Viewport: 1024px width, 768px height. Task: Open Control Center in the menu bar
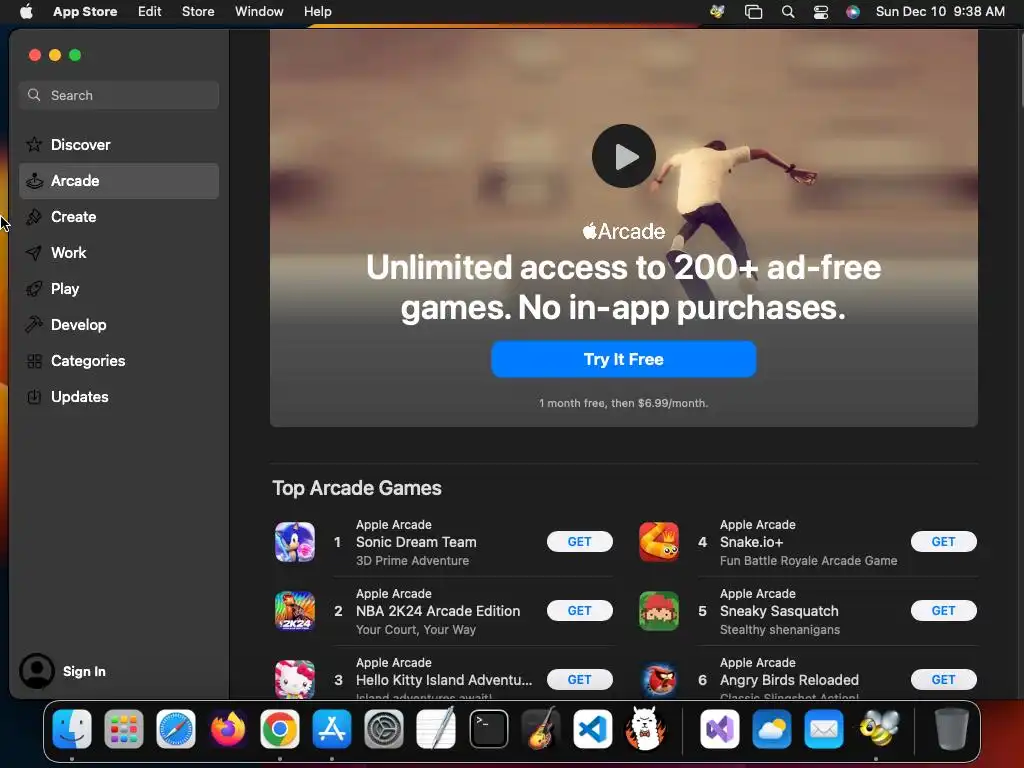(820, 12)
